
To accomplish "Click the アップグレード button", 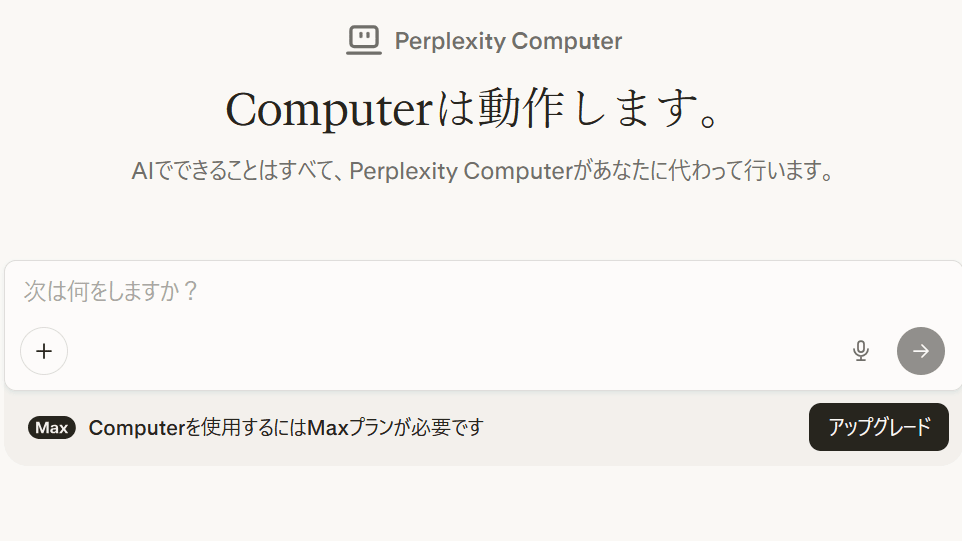I will [x=878, y=427].
